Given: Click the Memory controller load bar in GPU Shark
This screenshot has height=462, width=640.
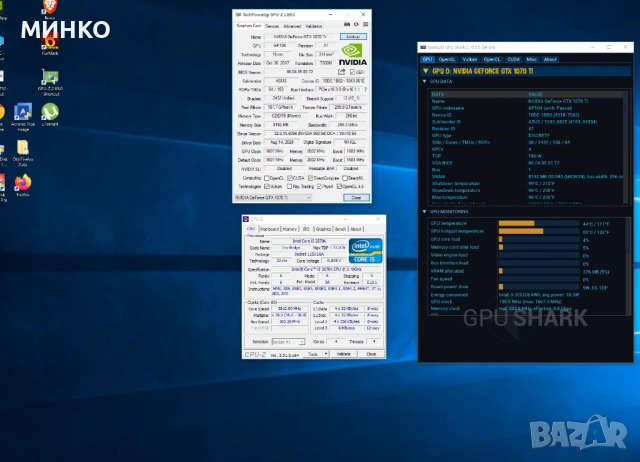Looking at the screenshot, I should click(538, 247).
